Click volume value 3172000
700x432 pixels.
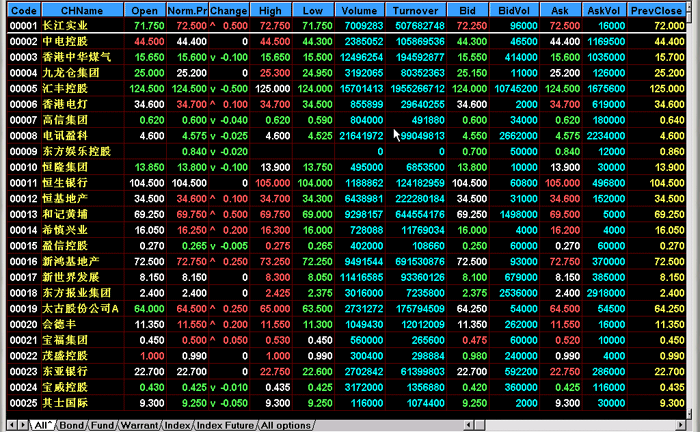click(364, 387)
